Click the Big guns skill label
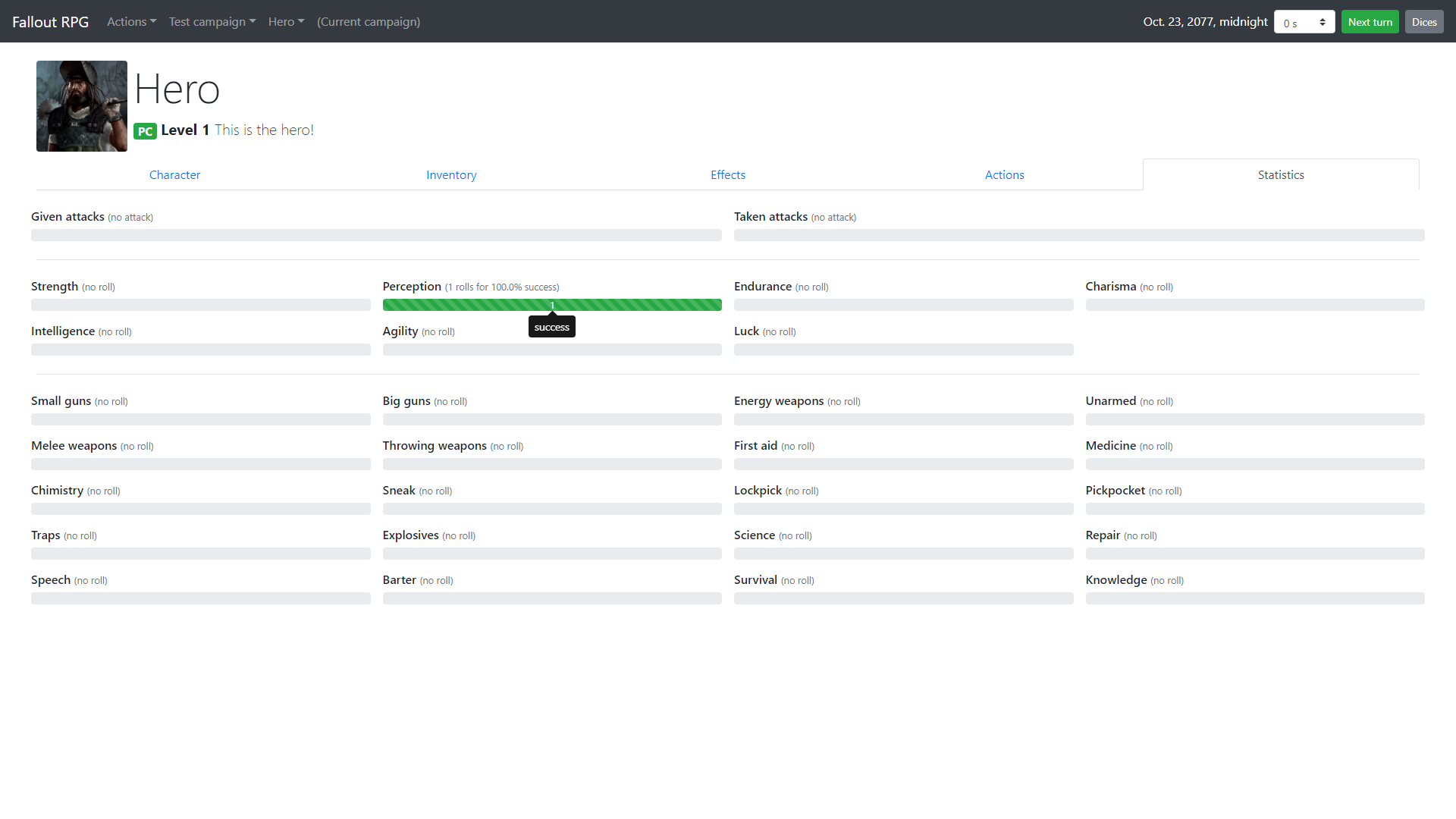This screenshot has width=1456, height=819. tap(406, 401)
